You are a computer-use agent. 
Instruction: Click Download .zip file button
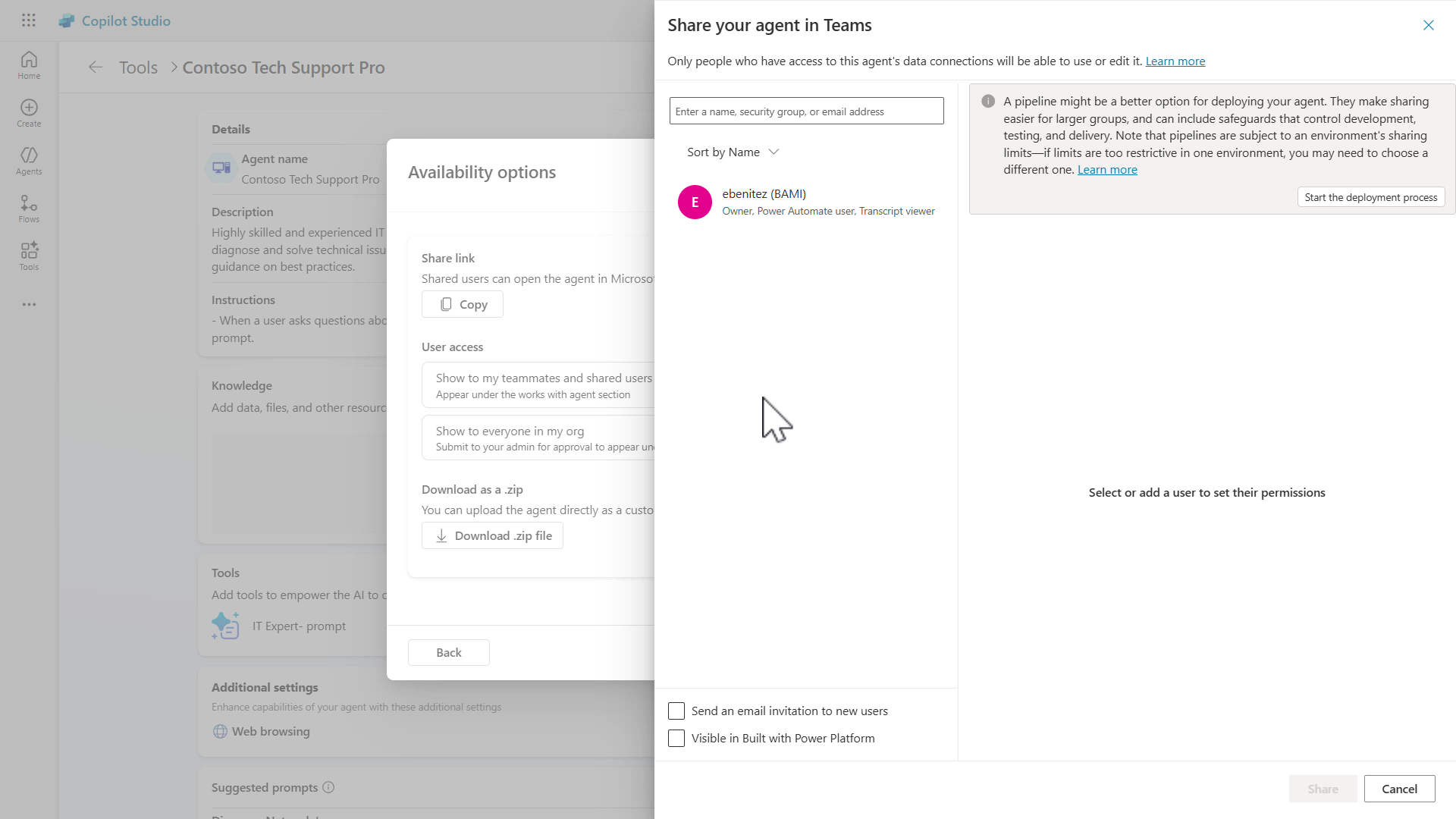(492, 535)
